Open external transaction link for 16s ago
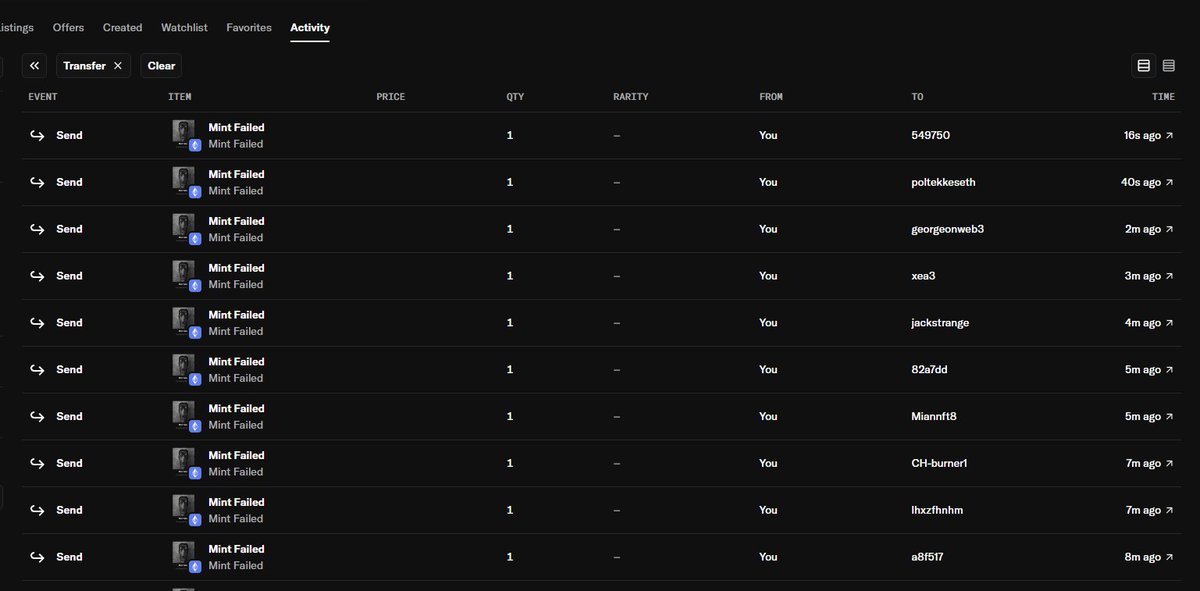The width and height of the screenshot is (1200, 591). pos(1170,135)
